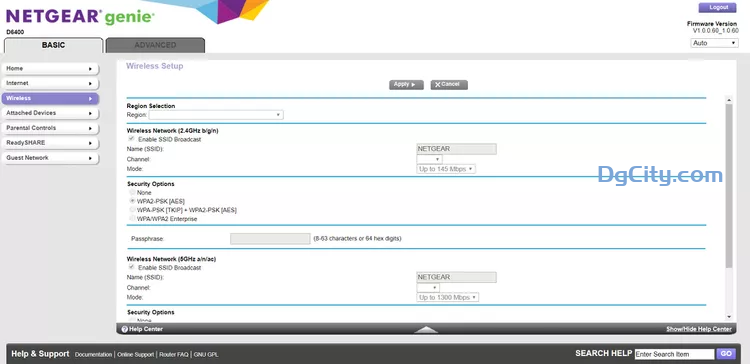Open the Attached Devices menu item
This screenshot has height=364, width=750.
tap(50, 113)
